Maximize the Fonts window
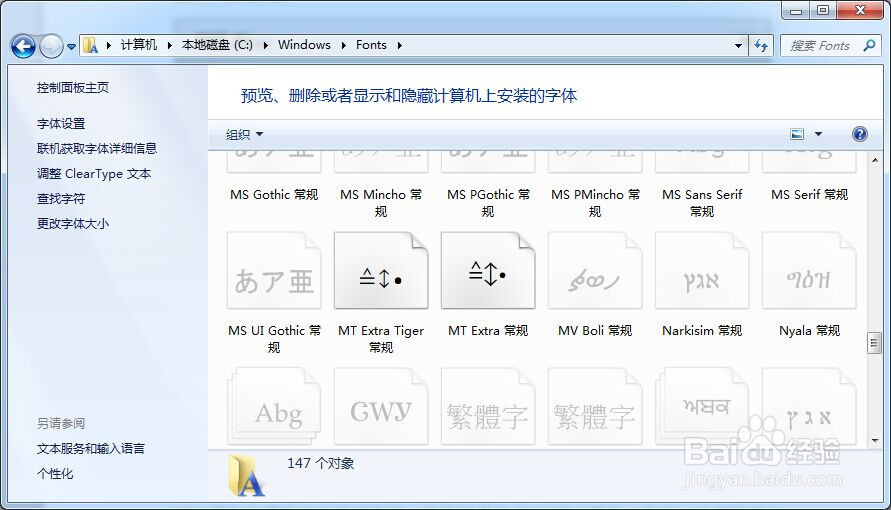Image resolution: width=891 pixels, height=510 pixels. (x=823, y=10)
